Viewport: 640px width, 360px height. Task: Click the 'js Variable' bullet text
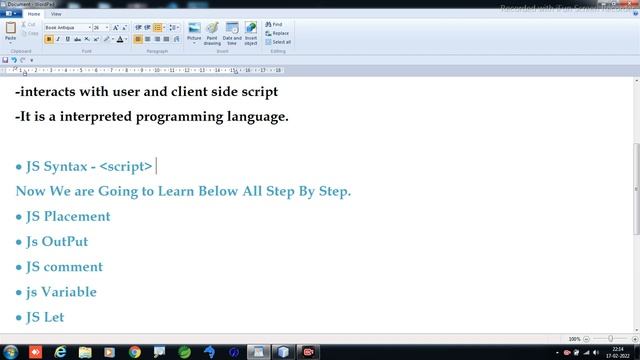coord(61,292)
